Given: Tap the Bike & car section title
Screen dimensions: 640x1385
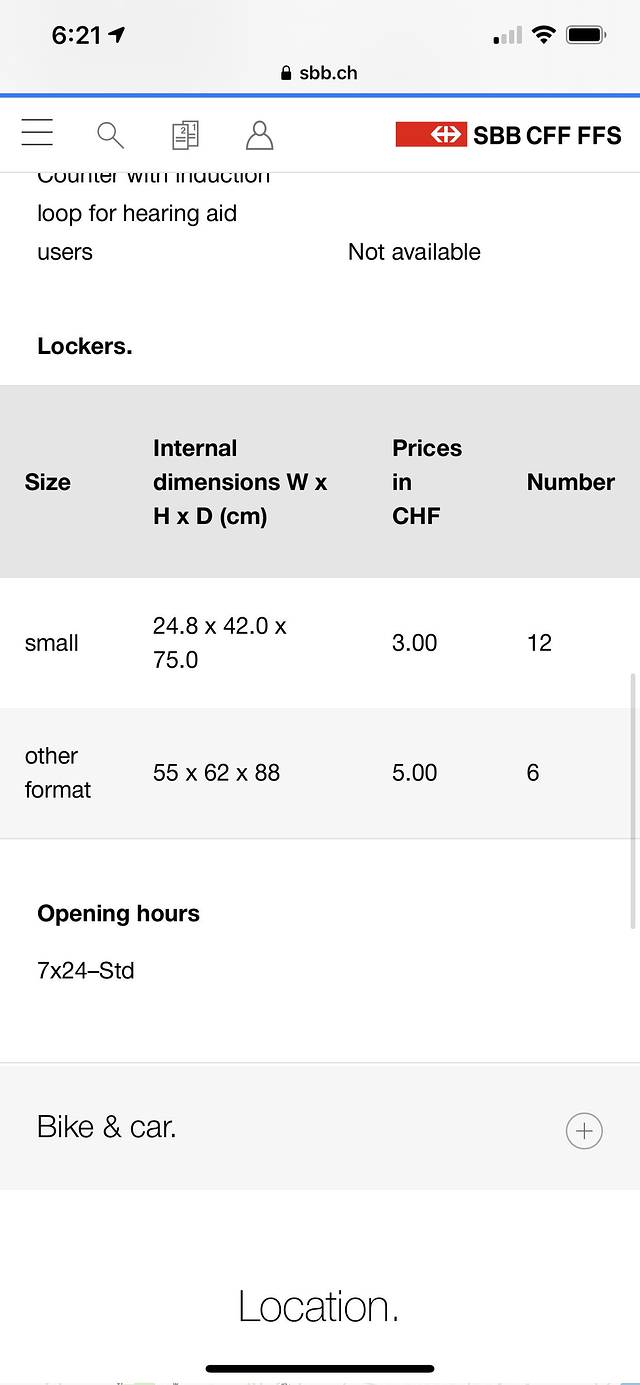Looking at the screenshot, I should [x=107, y=1127].
